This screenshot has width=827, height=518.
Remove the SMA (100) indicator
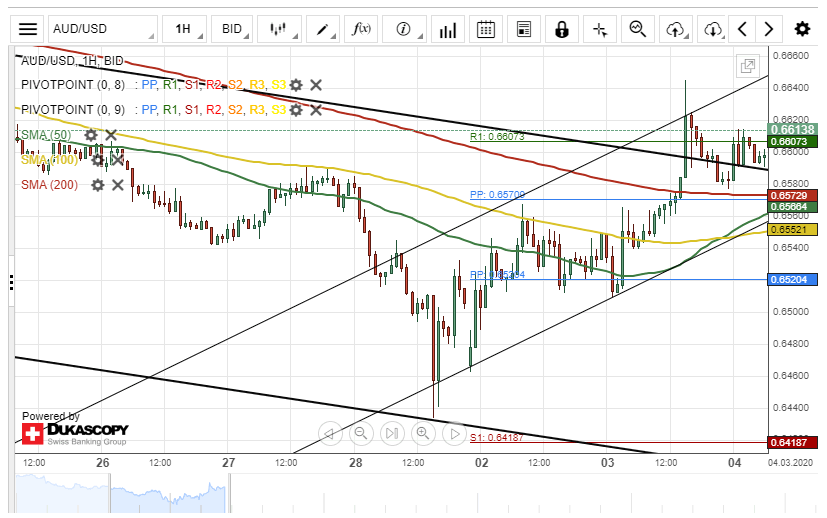click(117, 160)
